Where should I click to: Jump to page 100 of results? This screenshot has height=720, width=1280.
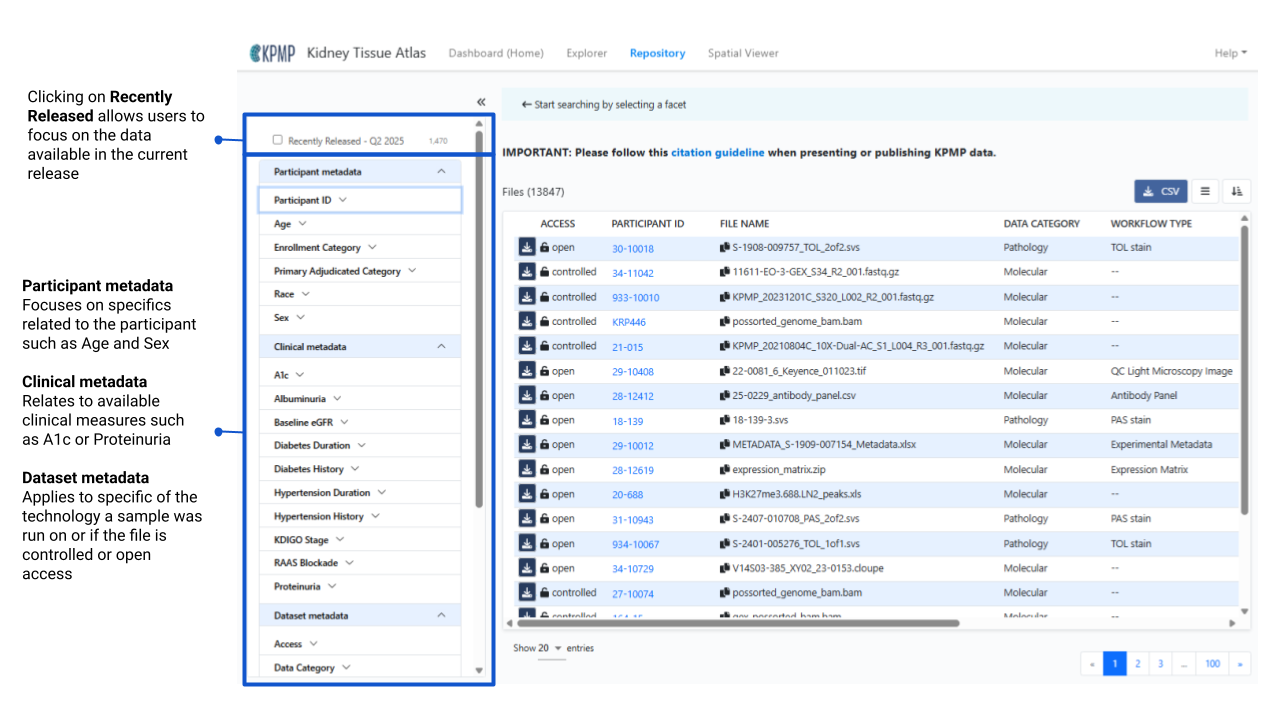(x=1212, y=663)
